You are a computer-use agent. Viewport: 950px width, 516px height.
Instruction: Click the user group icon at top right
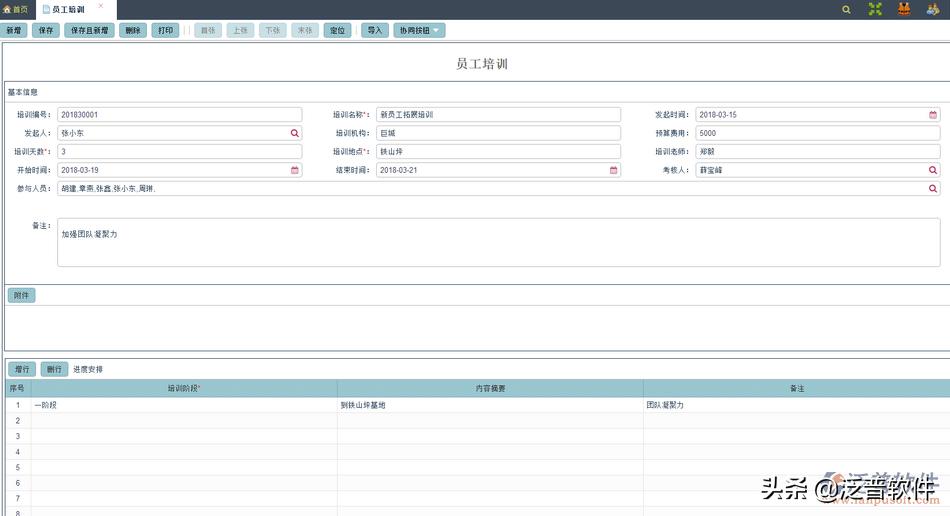[x=932, y=9]
